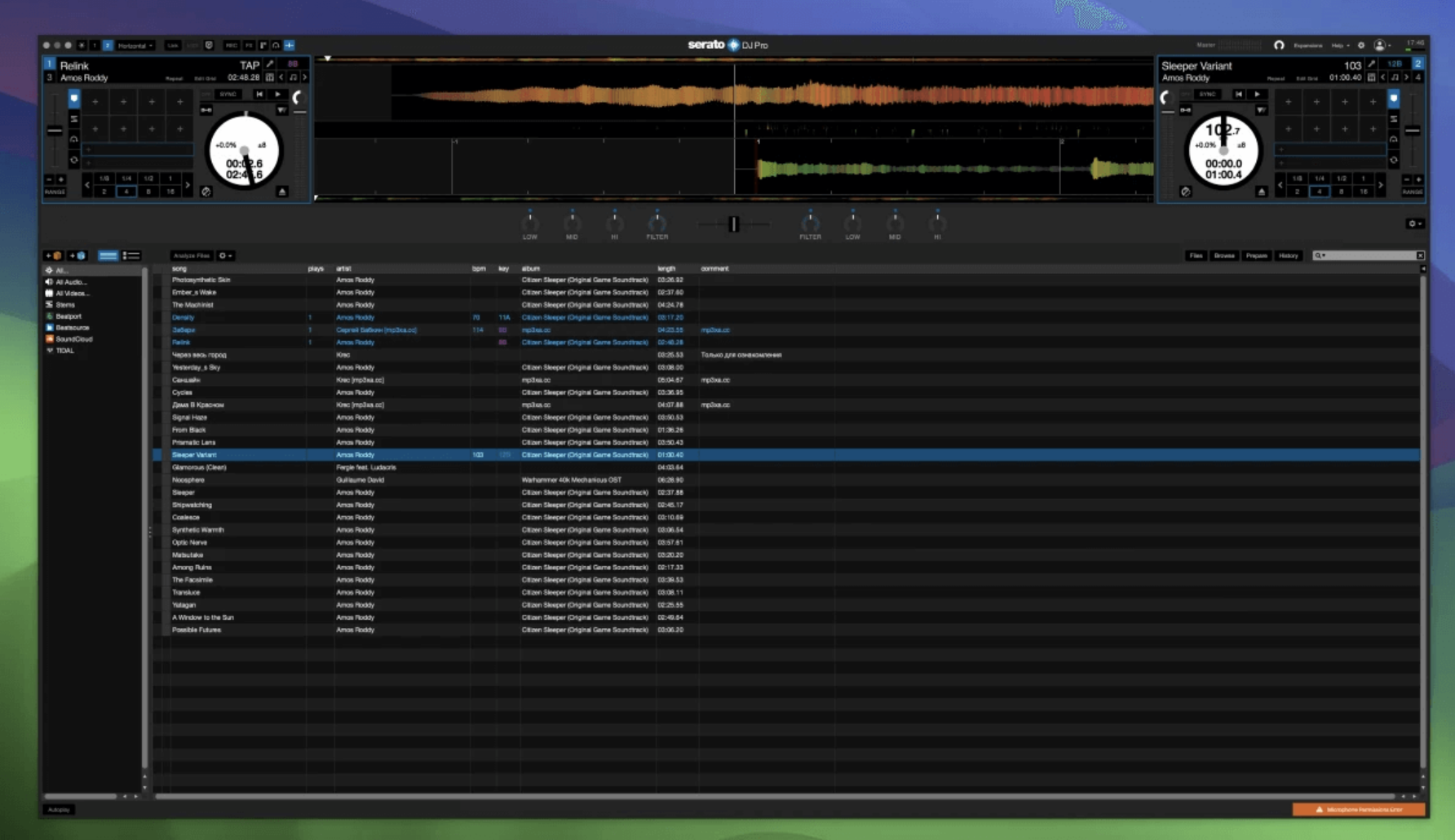Enable SYNC on the left deck
Image resolution: width=1455 pixels, height=840 pixels.
(x=228, y=94)
